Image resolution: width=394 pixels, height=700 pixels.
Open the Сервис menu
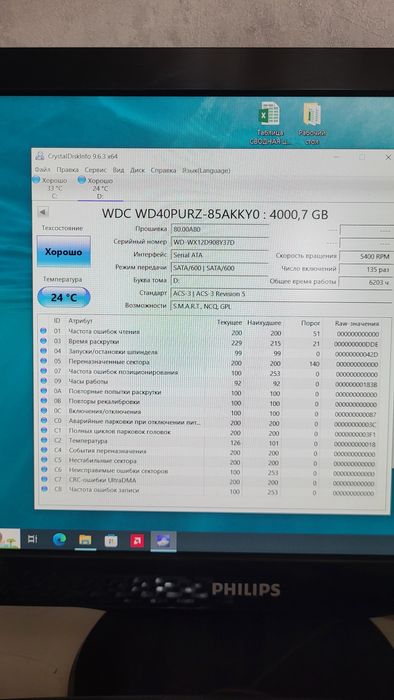[x=95, y=170]
